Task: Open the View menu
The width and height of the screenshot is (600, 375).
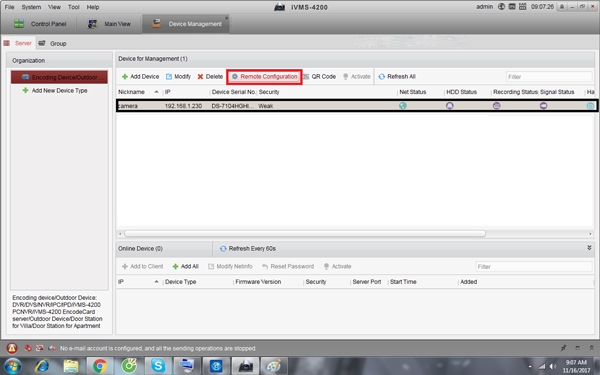Action: click(x=54, y=7)
